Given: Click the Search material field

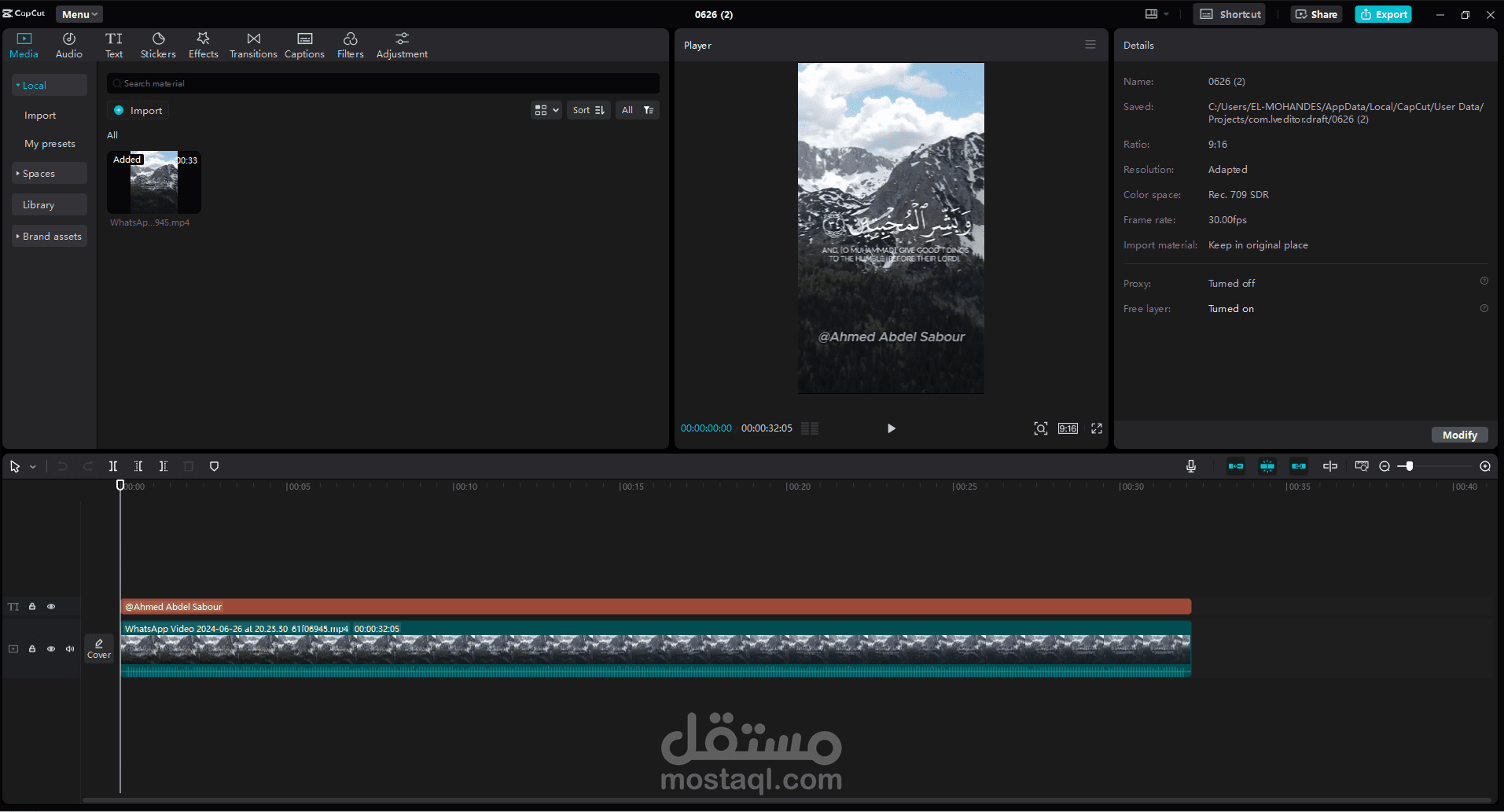Looking at the screenshot, I should [384, 83].
